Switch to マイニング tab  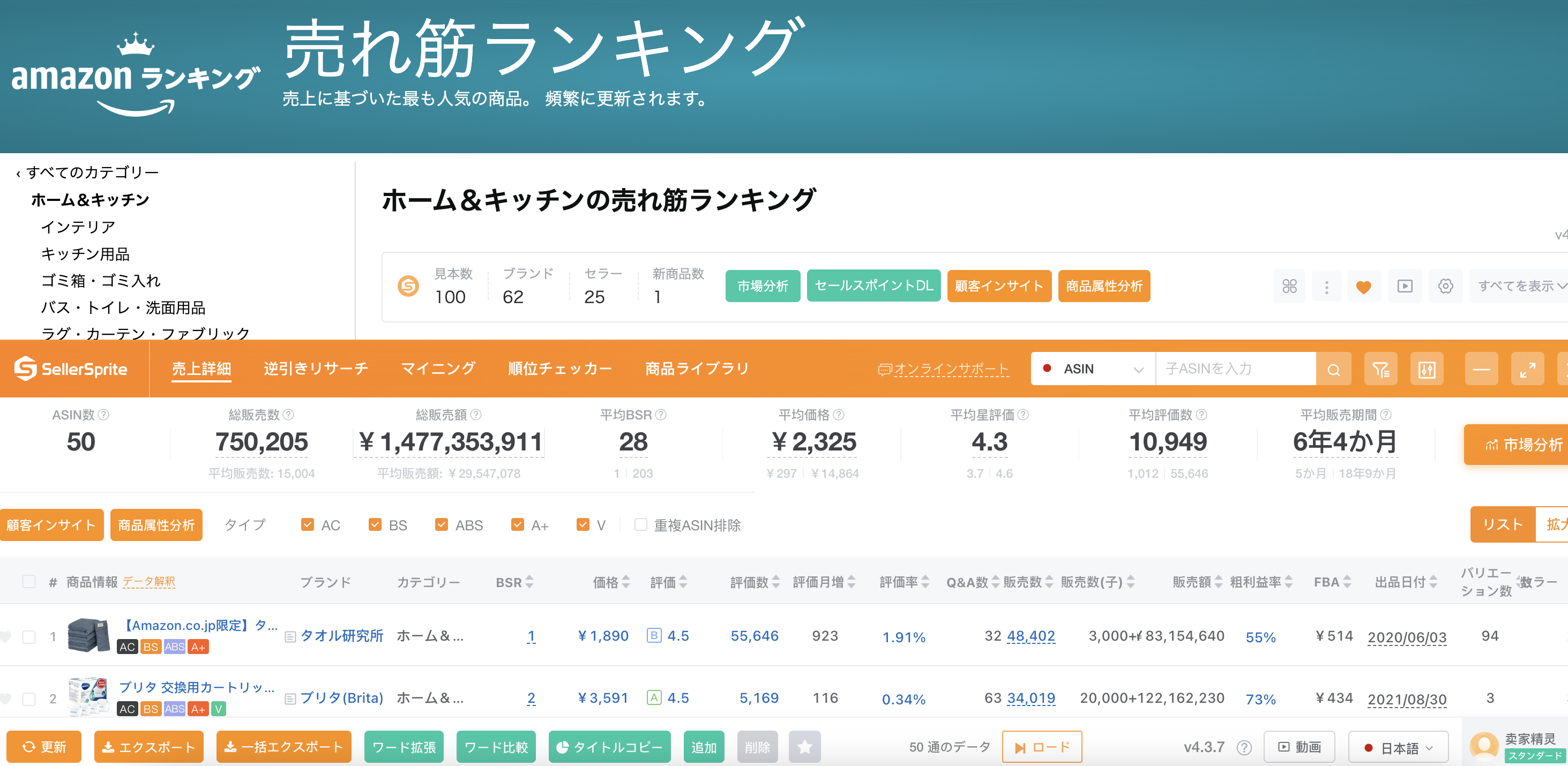(438, 369)
